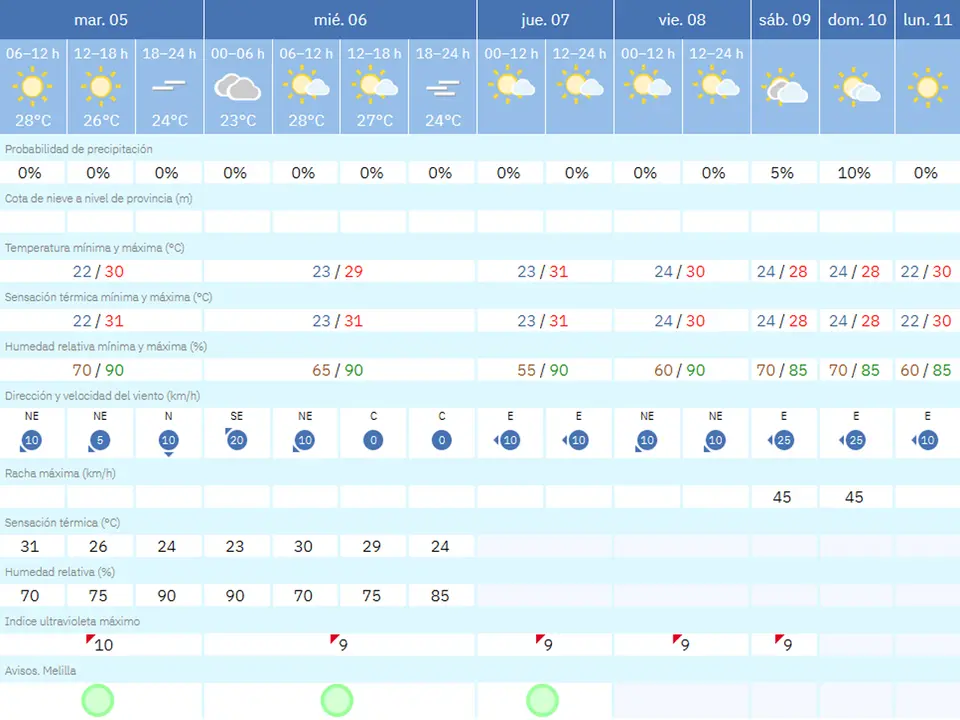This screenshot has width=960, height=720.
Task: Select the jue. 07 day header
Action: [x=545, y=20]
